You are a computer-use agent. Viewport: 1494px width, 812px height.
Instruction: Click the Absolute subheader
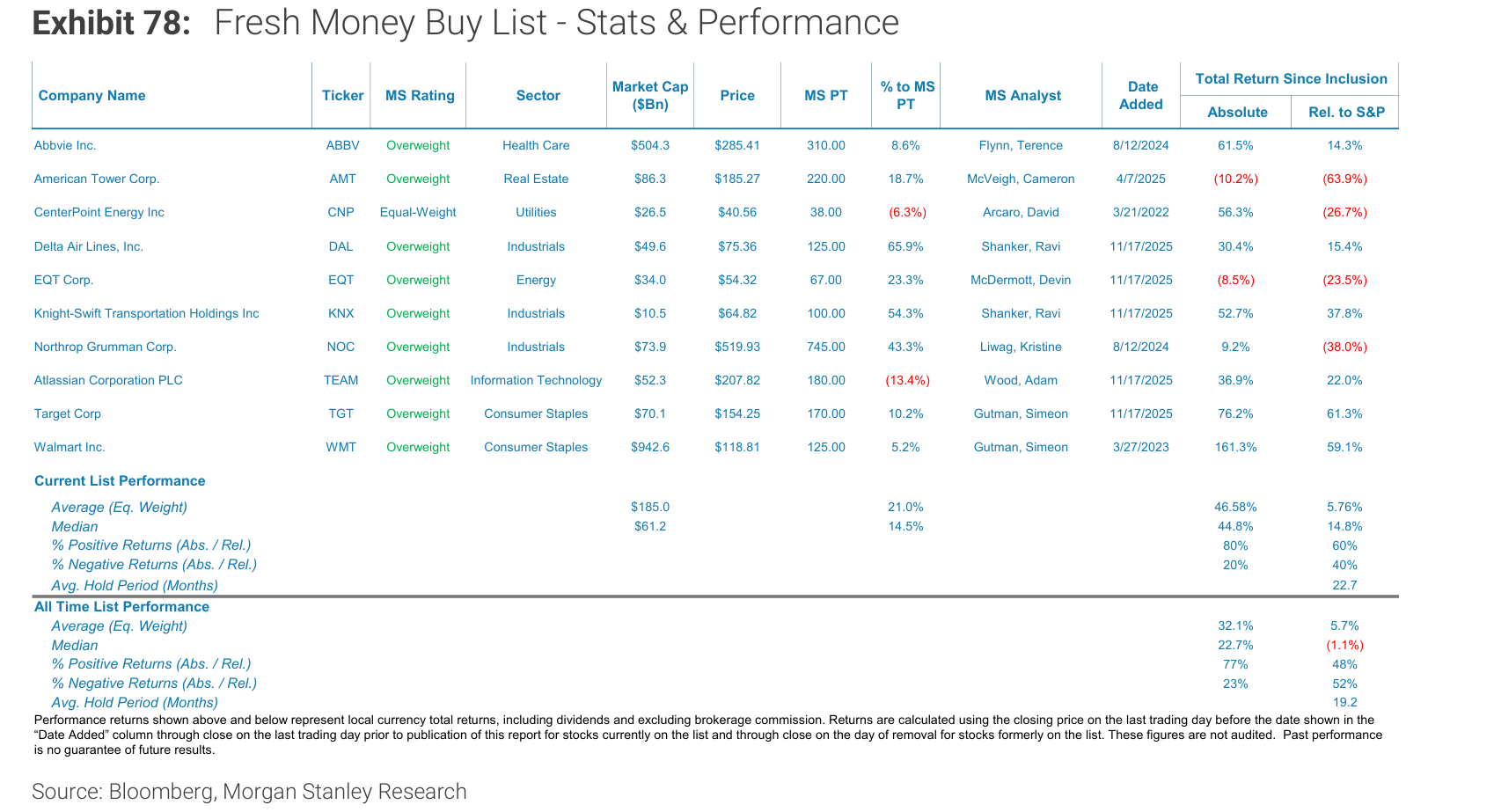(x=1237, y=113)
